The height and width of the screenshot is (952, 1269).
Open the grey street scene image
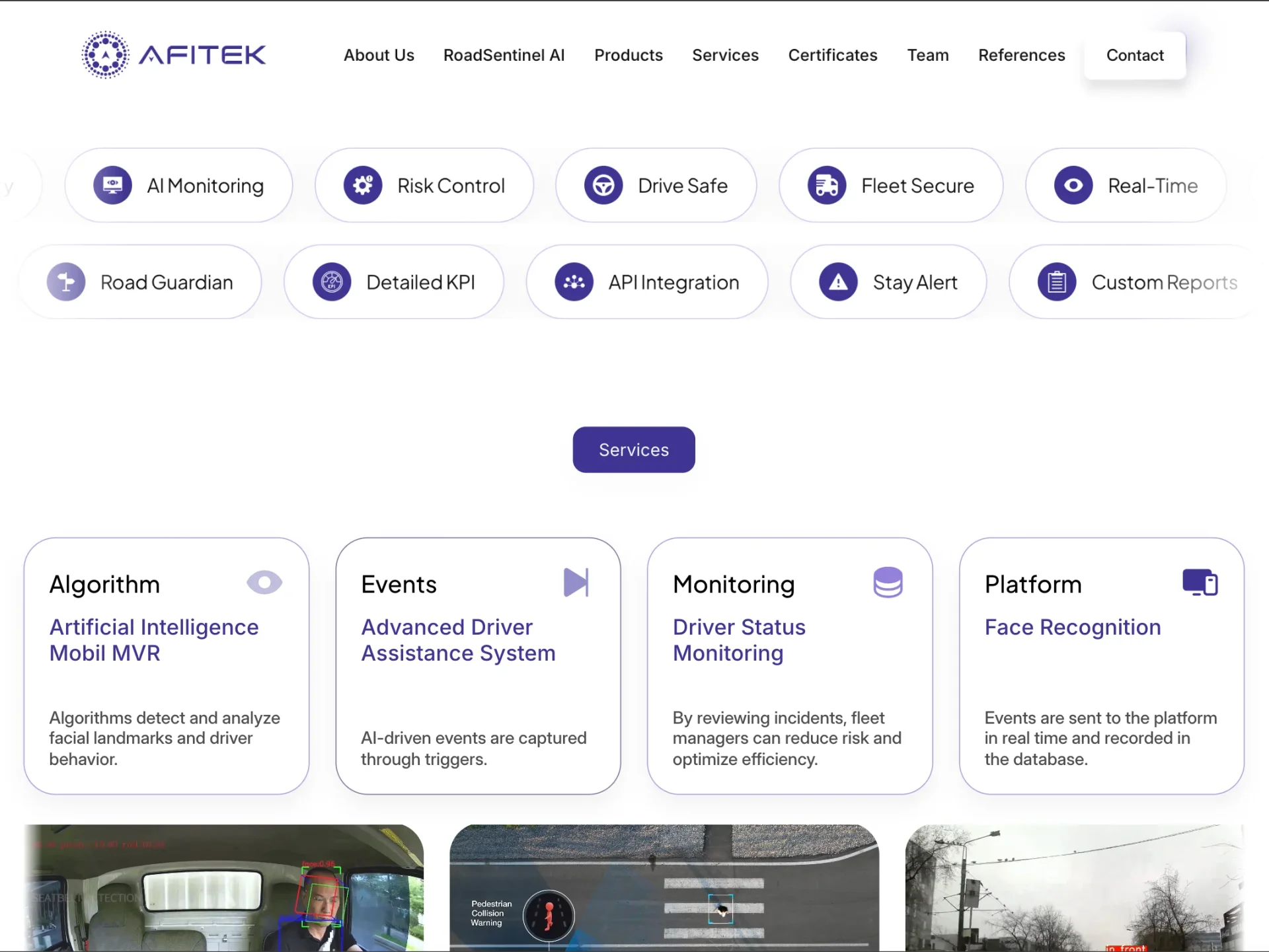(x=1075, y=888)
